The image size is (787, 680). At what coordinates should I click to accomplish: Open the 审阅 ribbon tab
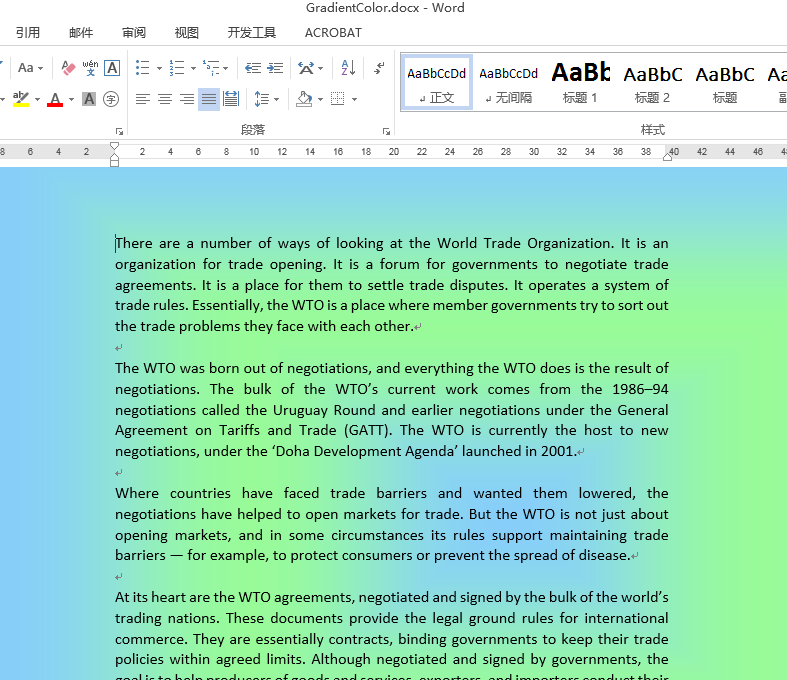click(134, 33)
